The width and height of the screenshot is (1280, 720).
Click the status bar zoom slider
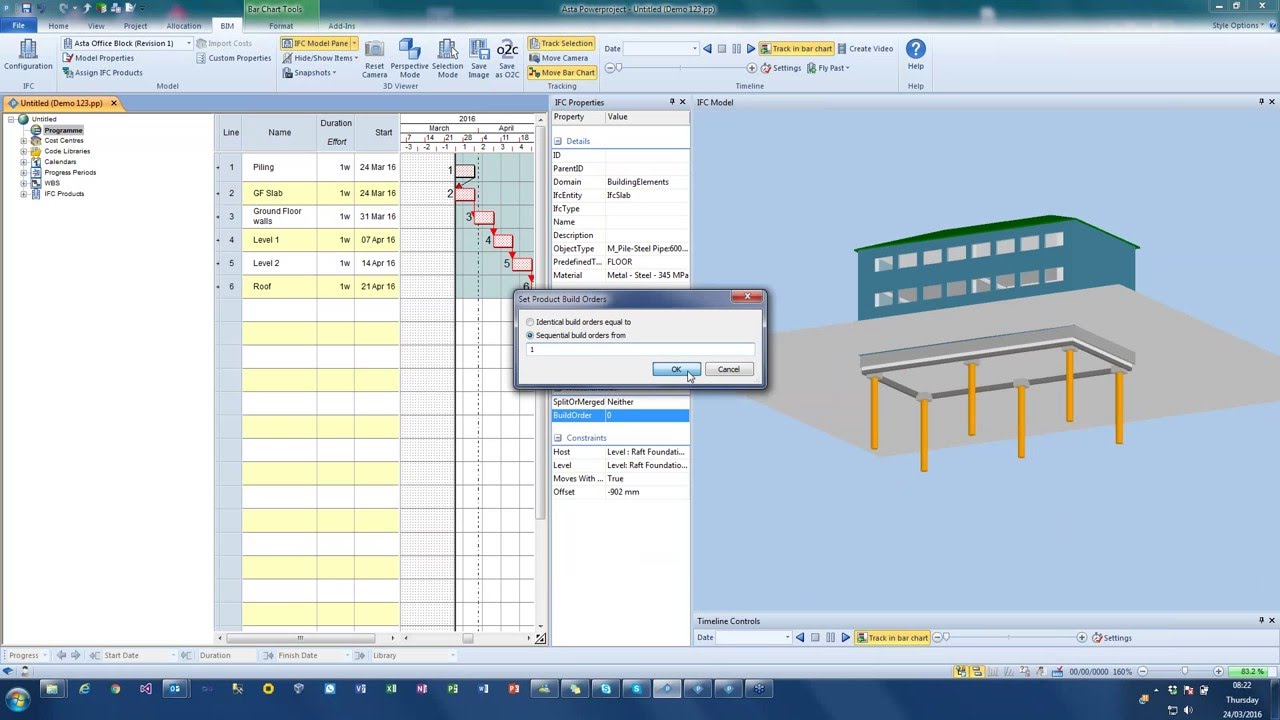point(1183,672)
